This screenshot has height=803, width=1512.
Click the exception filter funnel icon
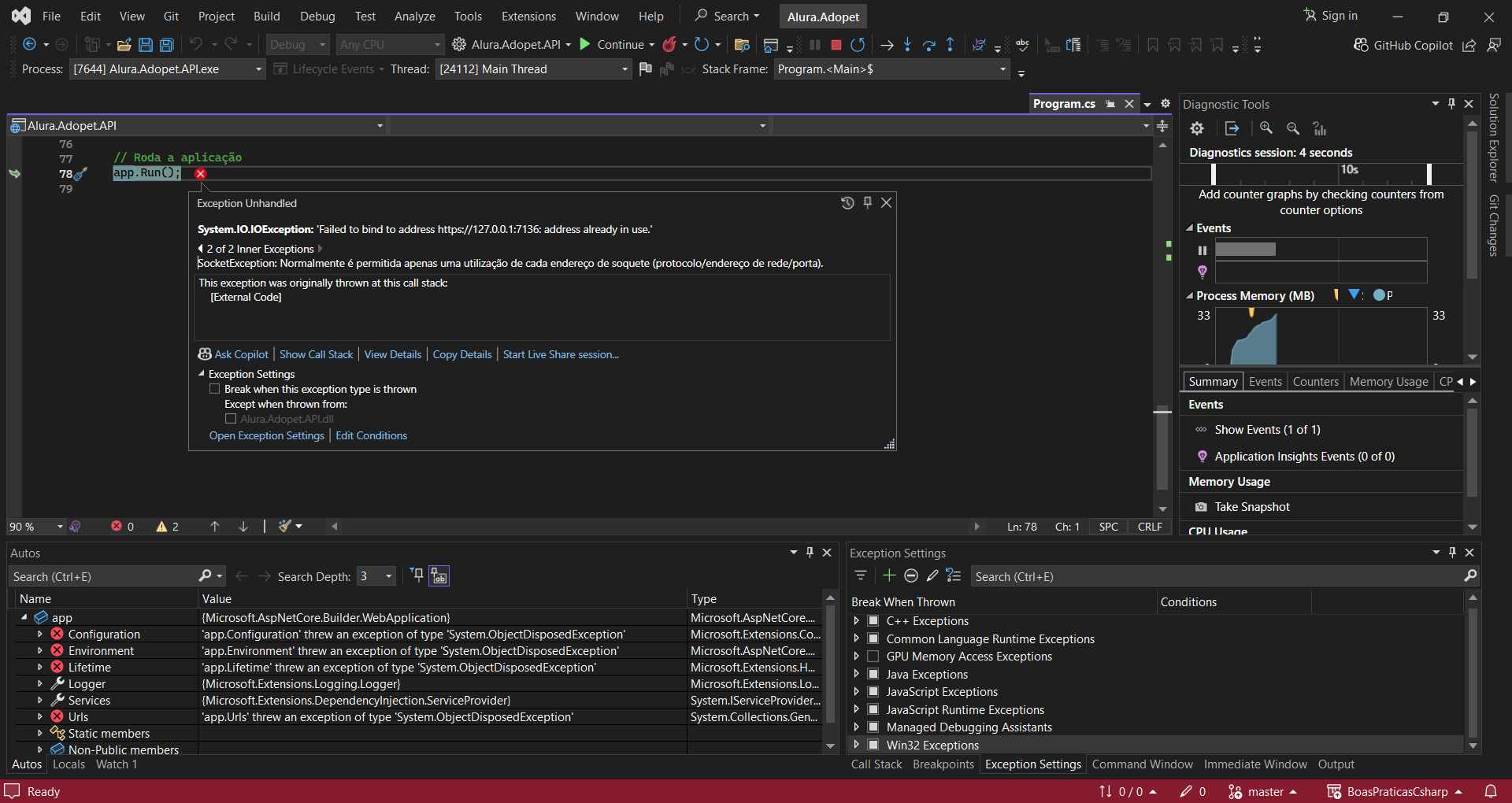pos(861,575)
